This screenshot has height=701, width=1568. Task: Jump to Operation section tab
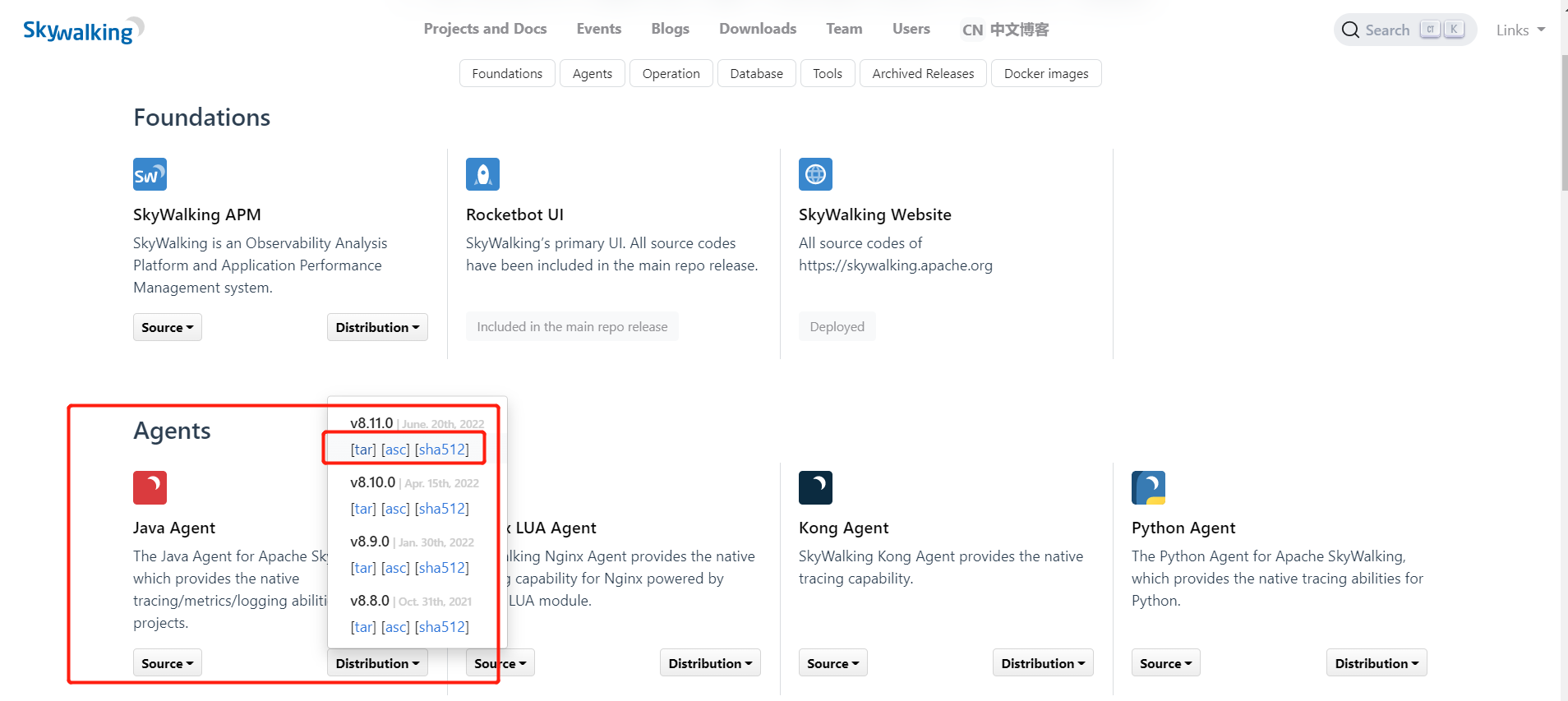click(x=671, y=73)
